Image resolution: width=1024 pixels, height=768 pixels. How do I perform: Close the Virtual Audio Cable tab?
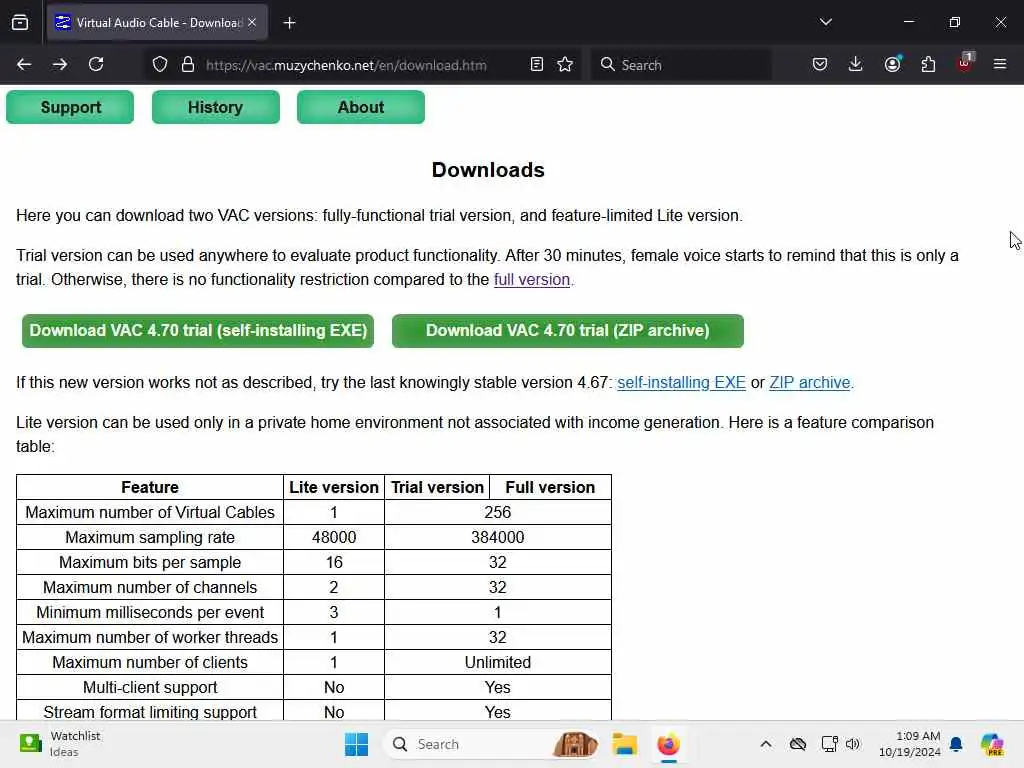click(x=252, y=22)
